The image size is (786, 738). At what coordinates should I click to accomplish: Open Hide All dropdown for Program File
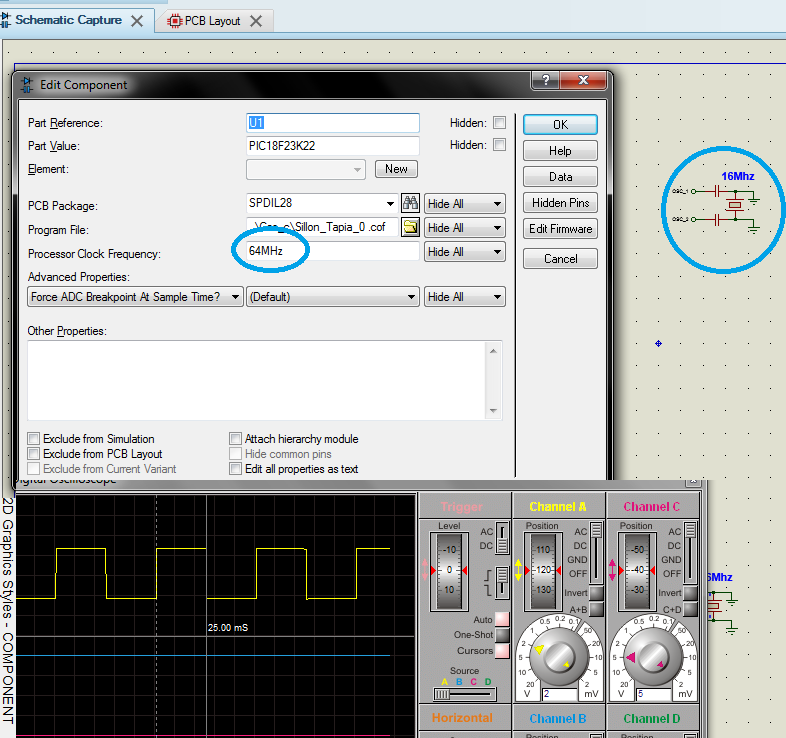tap(465, 228)
